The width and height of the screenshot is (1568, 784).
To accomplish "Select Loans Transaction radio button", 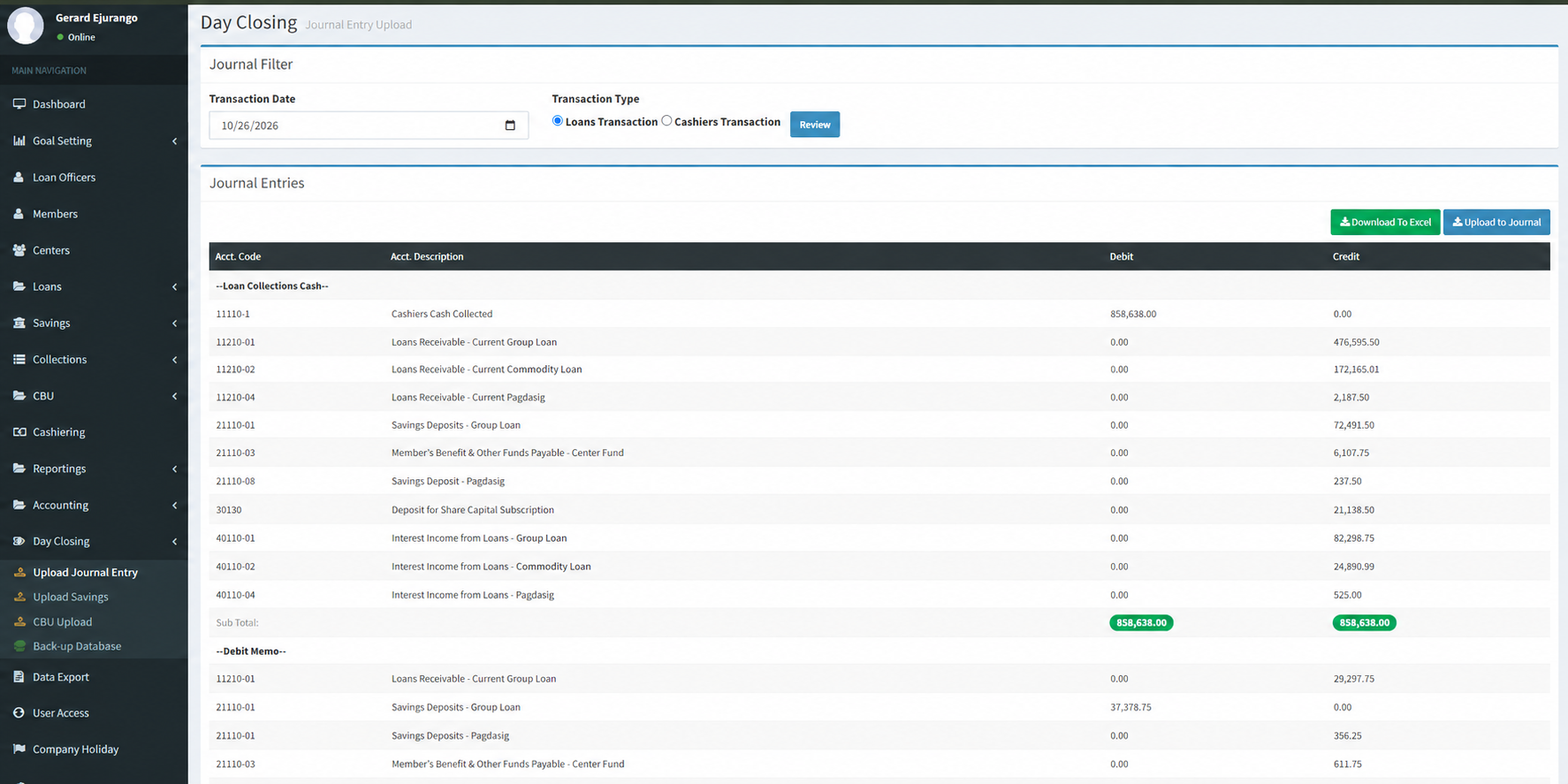I will coord(557,121).
